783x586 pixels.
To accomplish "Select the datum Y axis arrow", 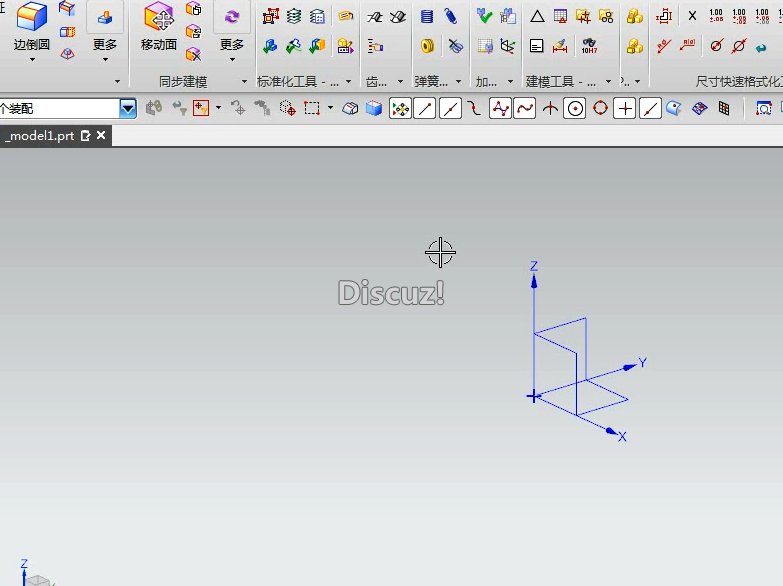I will tap(630, 368).
